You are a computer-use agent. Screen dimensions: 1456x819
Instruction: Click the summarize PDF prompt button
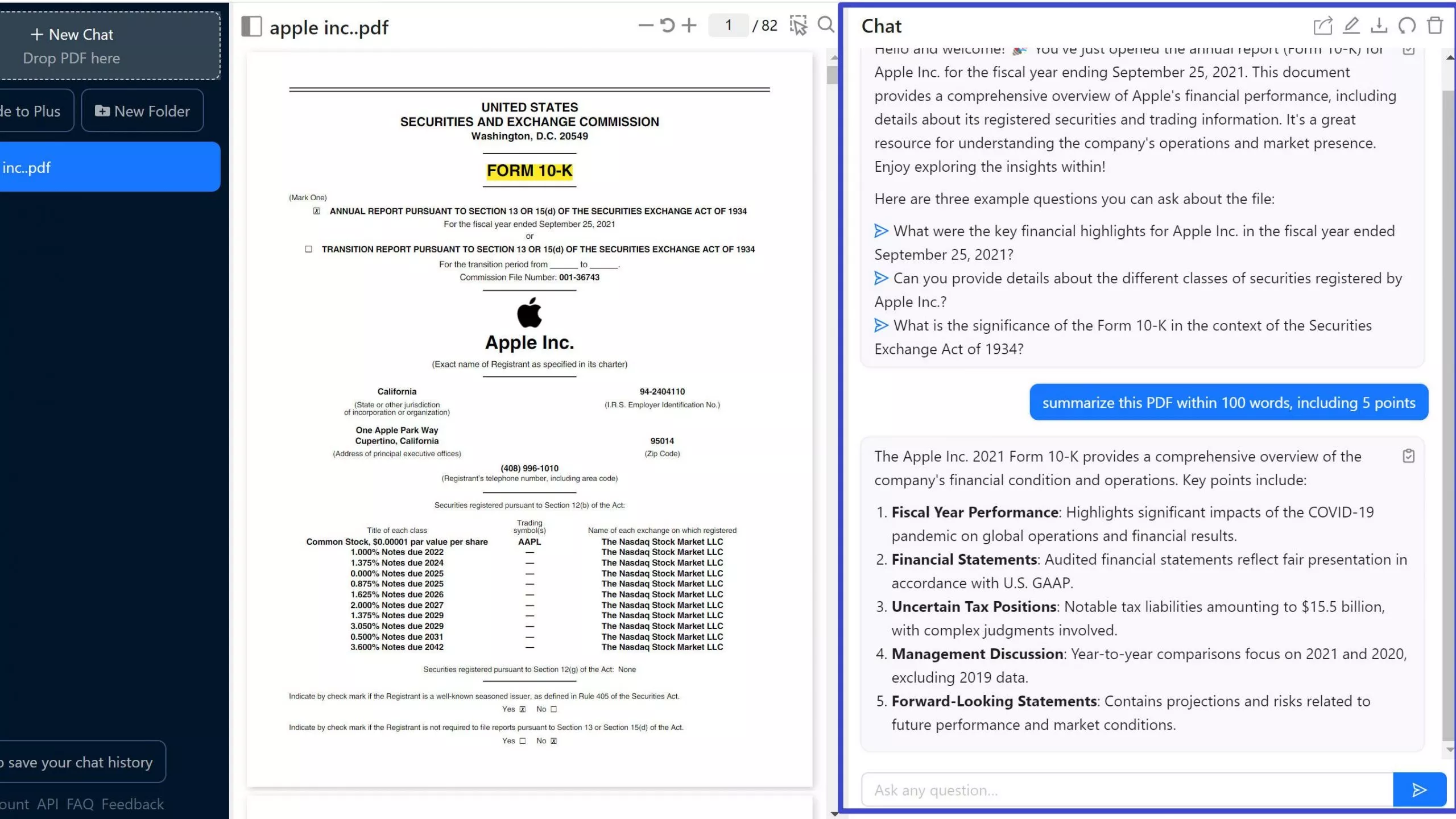(1229, 402)
